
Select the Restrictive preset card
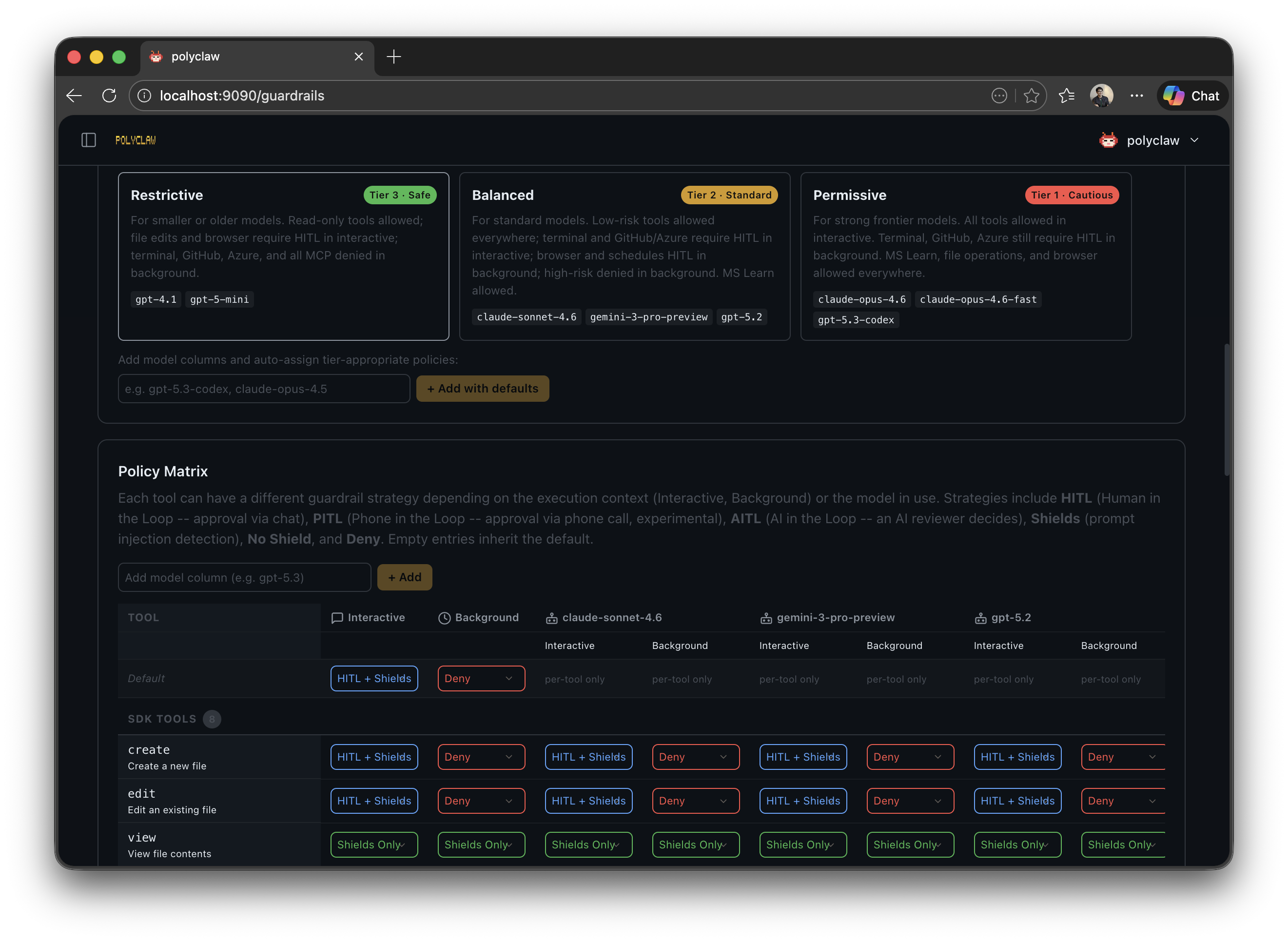tap(283, 256)
